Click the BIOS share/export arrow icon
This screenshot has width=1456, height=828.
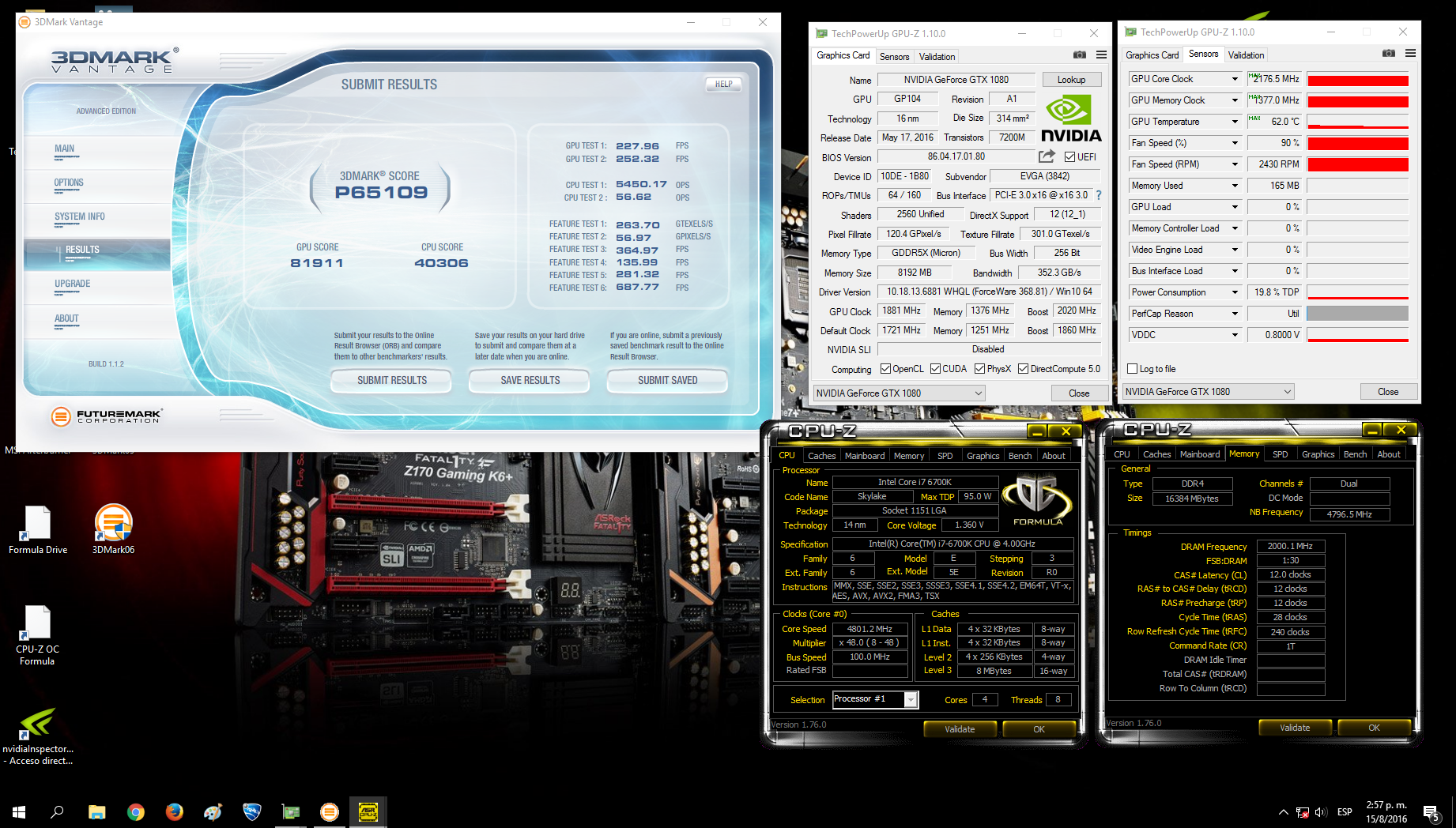click(1047, 156)
